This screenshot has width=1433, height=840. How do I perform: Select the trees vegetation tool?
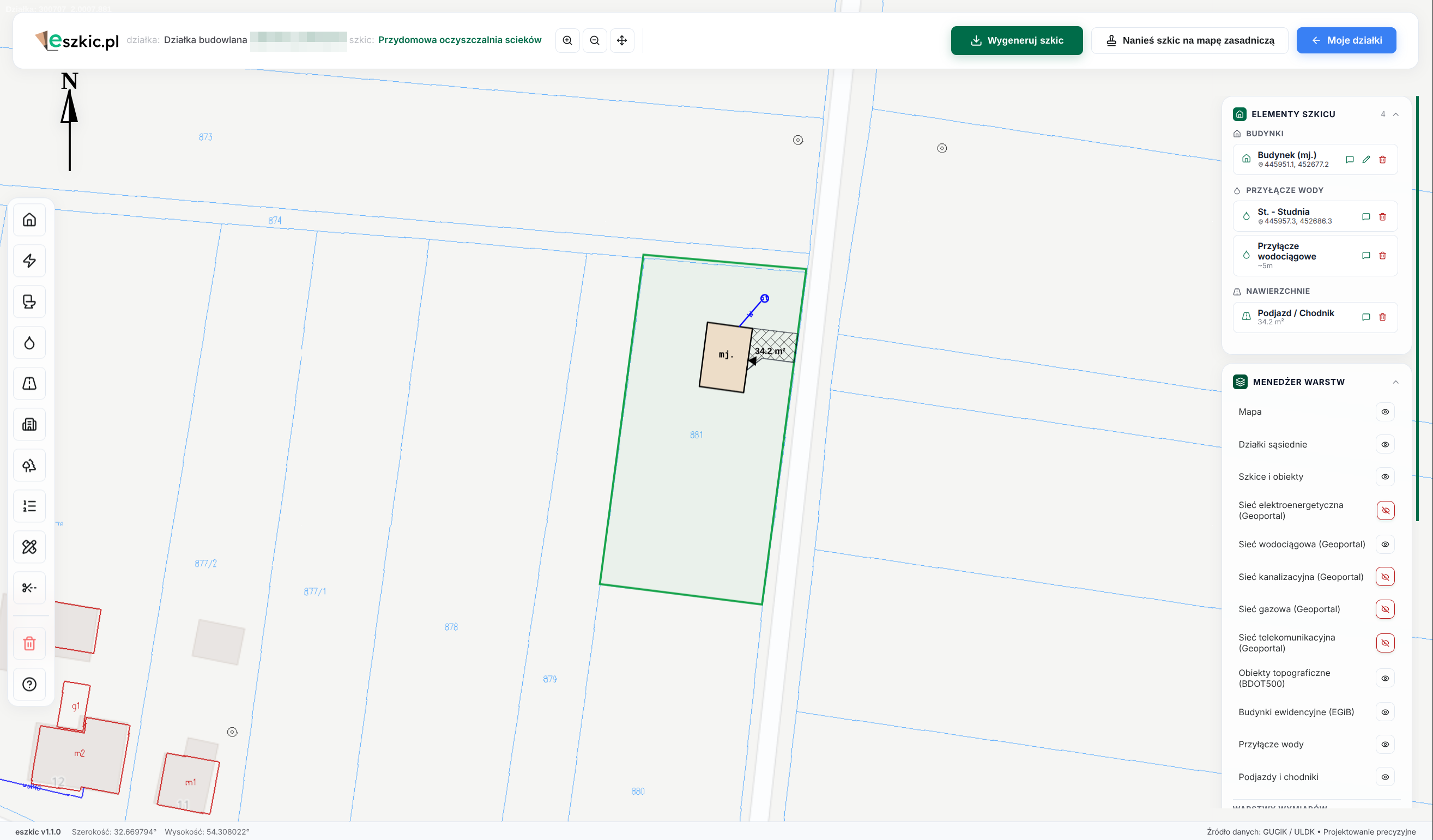click(29, 465)
